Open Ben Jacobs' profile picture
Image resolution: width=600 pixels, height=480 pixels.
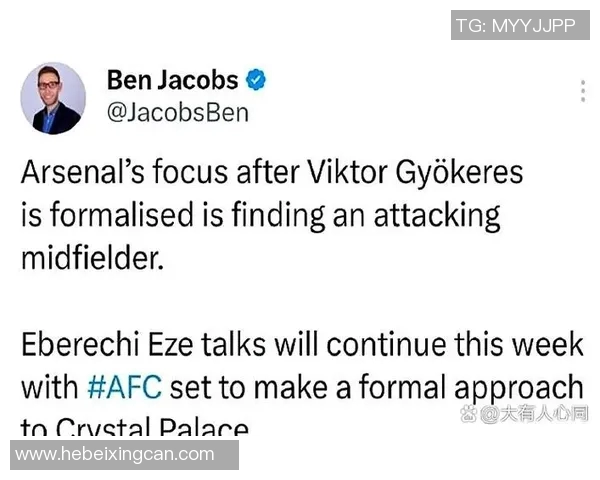point(53,98)
